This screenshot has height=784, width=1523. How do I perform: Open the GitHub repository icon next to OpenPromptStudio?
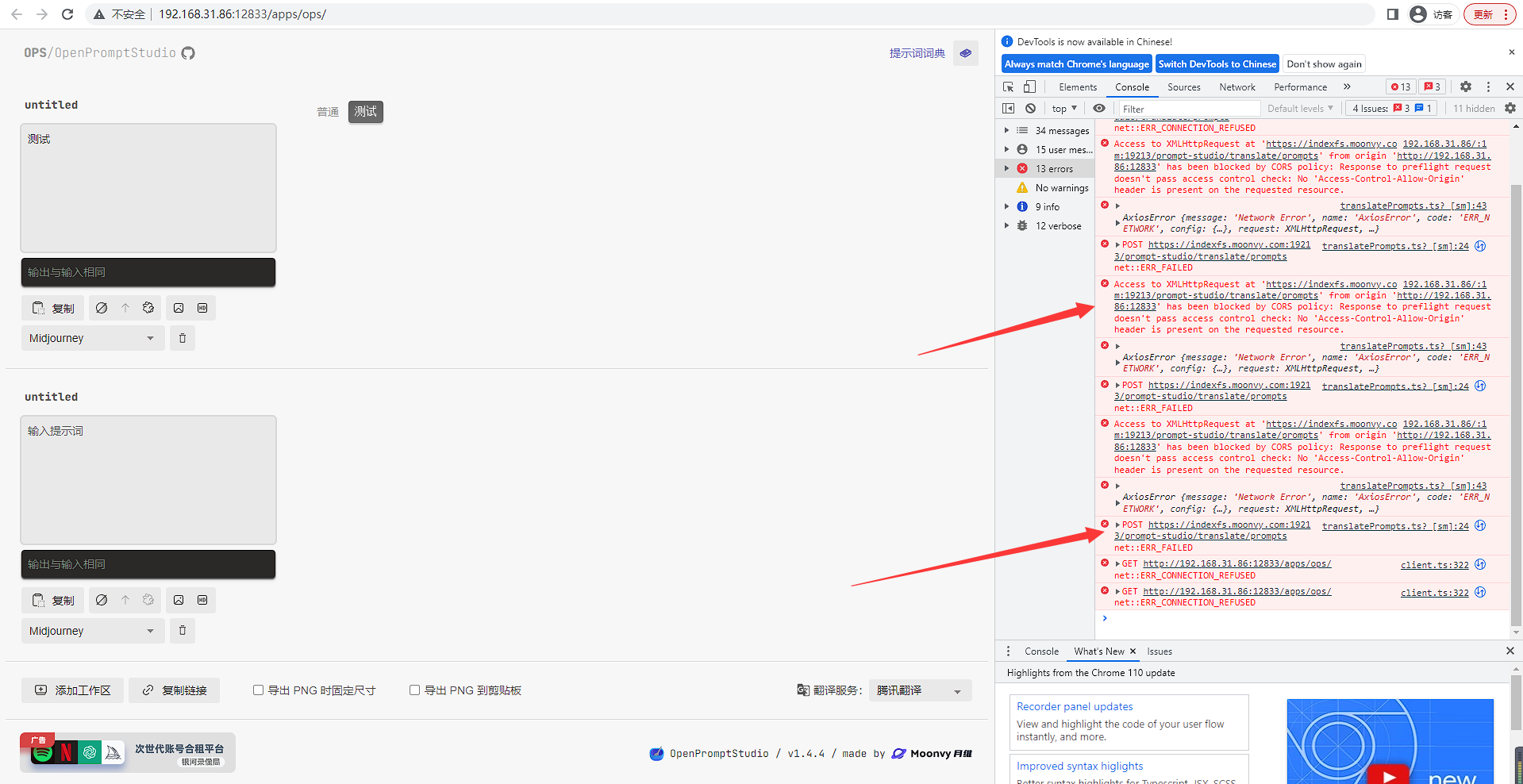(x=188, y=52)
